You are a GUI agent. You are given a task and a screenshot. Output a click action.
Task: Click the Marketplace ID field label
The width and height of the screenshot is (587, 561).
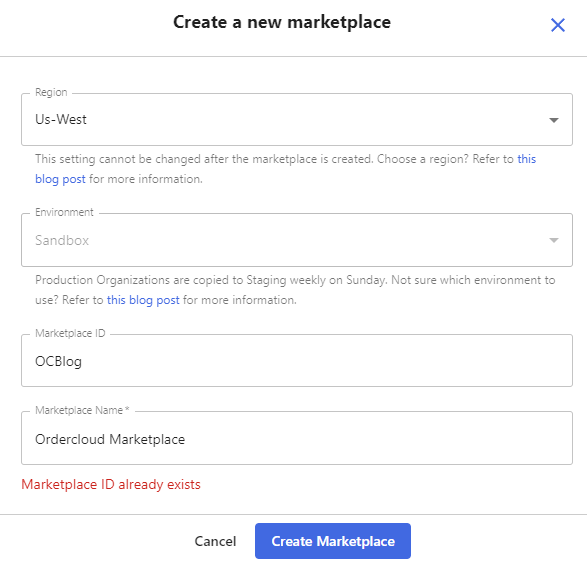point(70,333)
